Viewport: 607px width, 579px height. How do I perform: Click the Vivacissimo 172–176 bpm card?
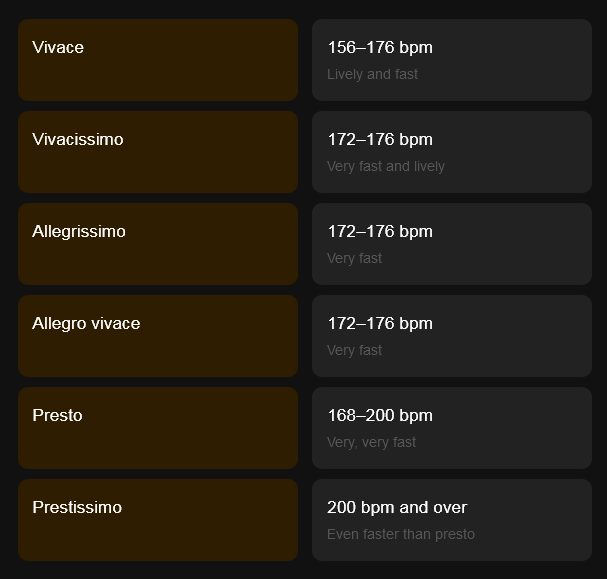tap(452, 152)
